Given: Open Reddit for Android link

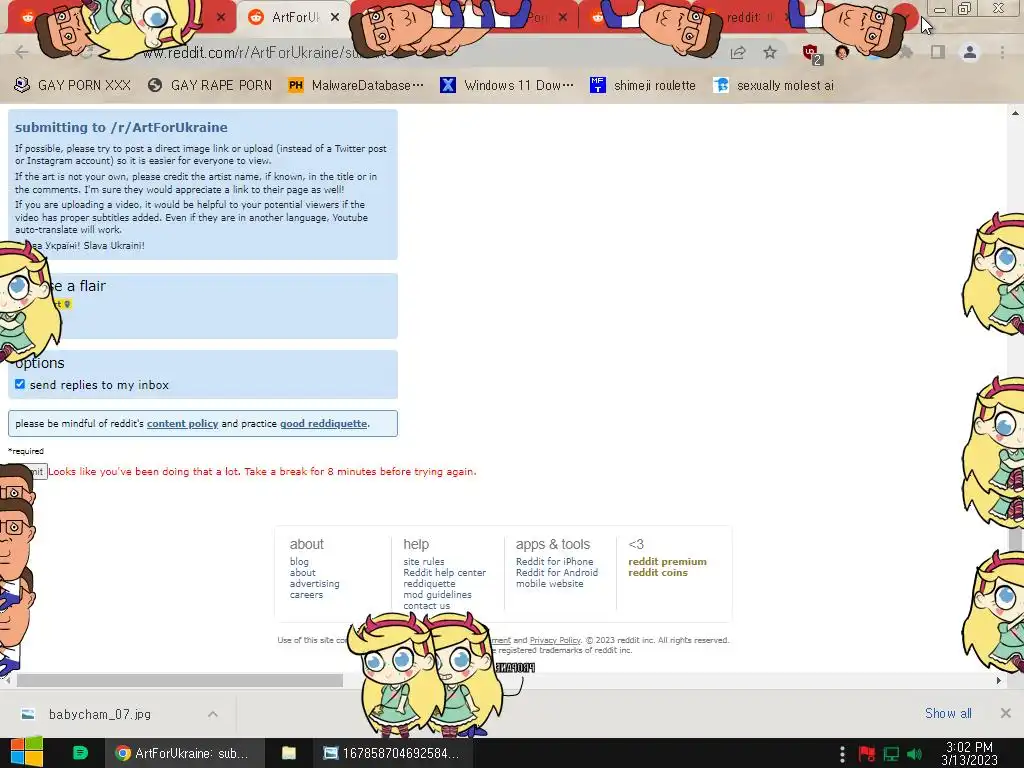Looking at the screenshot, I should pyautogui.click(x=557, y=573).
